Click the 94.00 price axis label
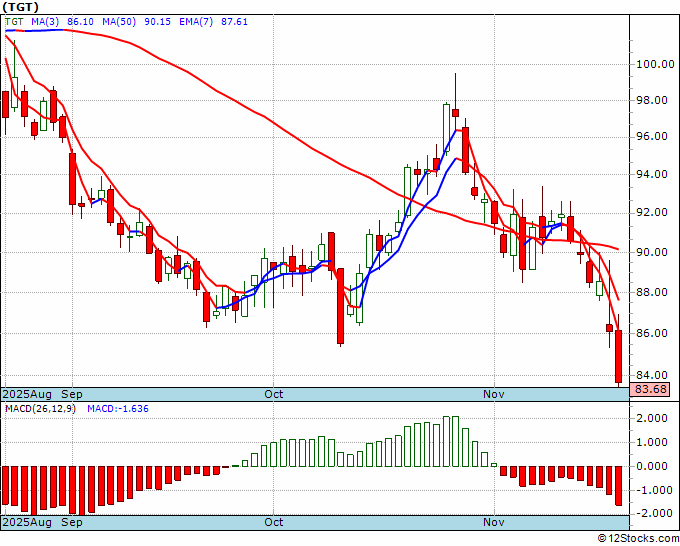Viewport: 680px width, 546px height. [x=651, y=174]
